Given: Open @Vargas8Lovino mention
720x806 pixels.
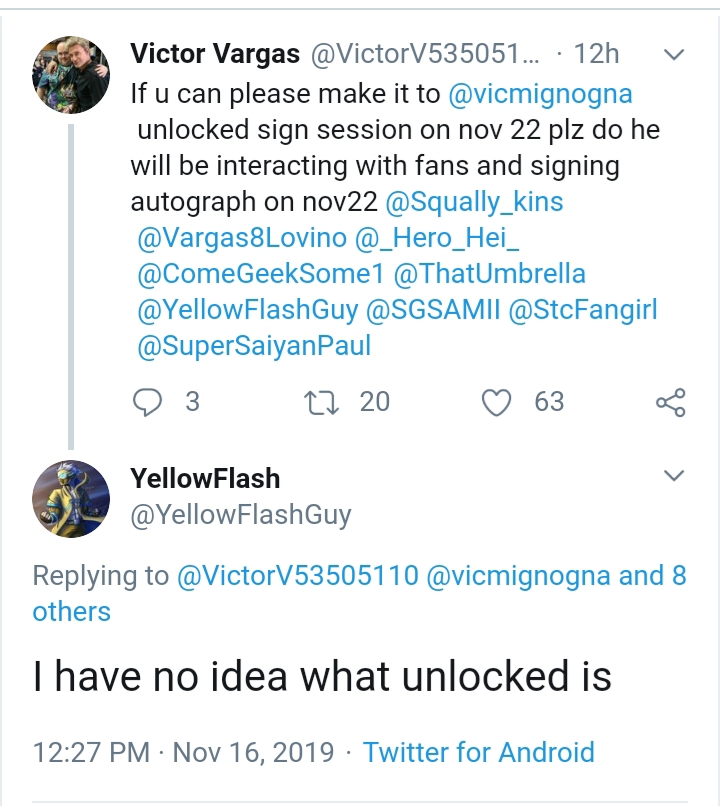Looking at the screenshot, I should click(242, 238).
